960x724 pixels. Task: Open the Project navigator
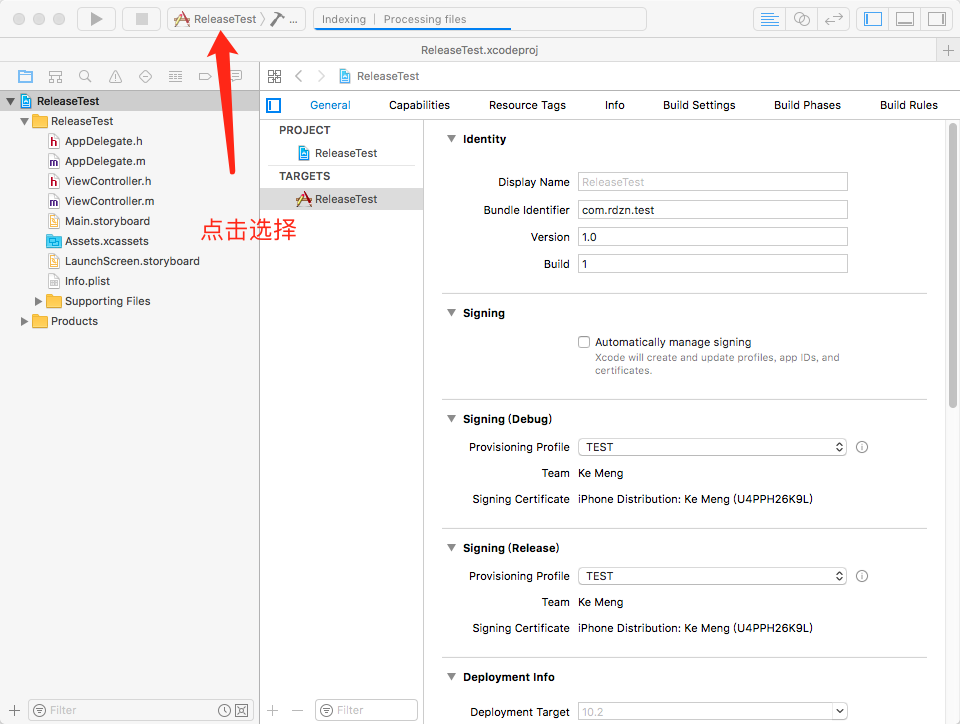[25, 77]
